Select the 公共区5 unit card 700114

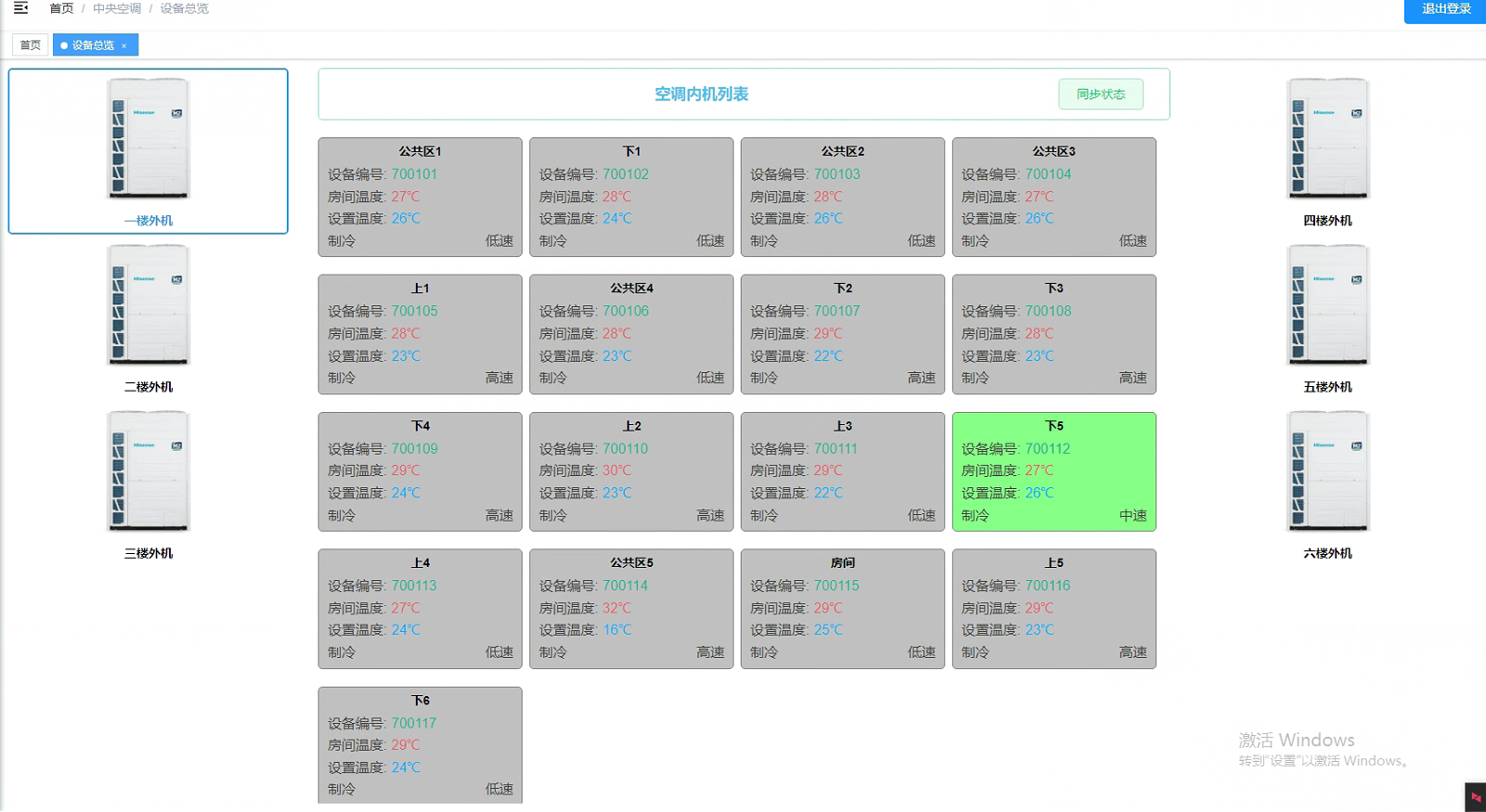click(631, 608)
